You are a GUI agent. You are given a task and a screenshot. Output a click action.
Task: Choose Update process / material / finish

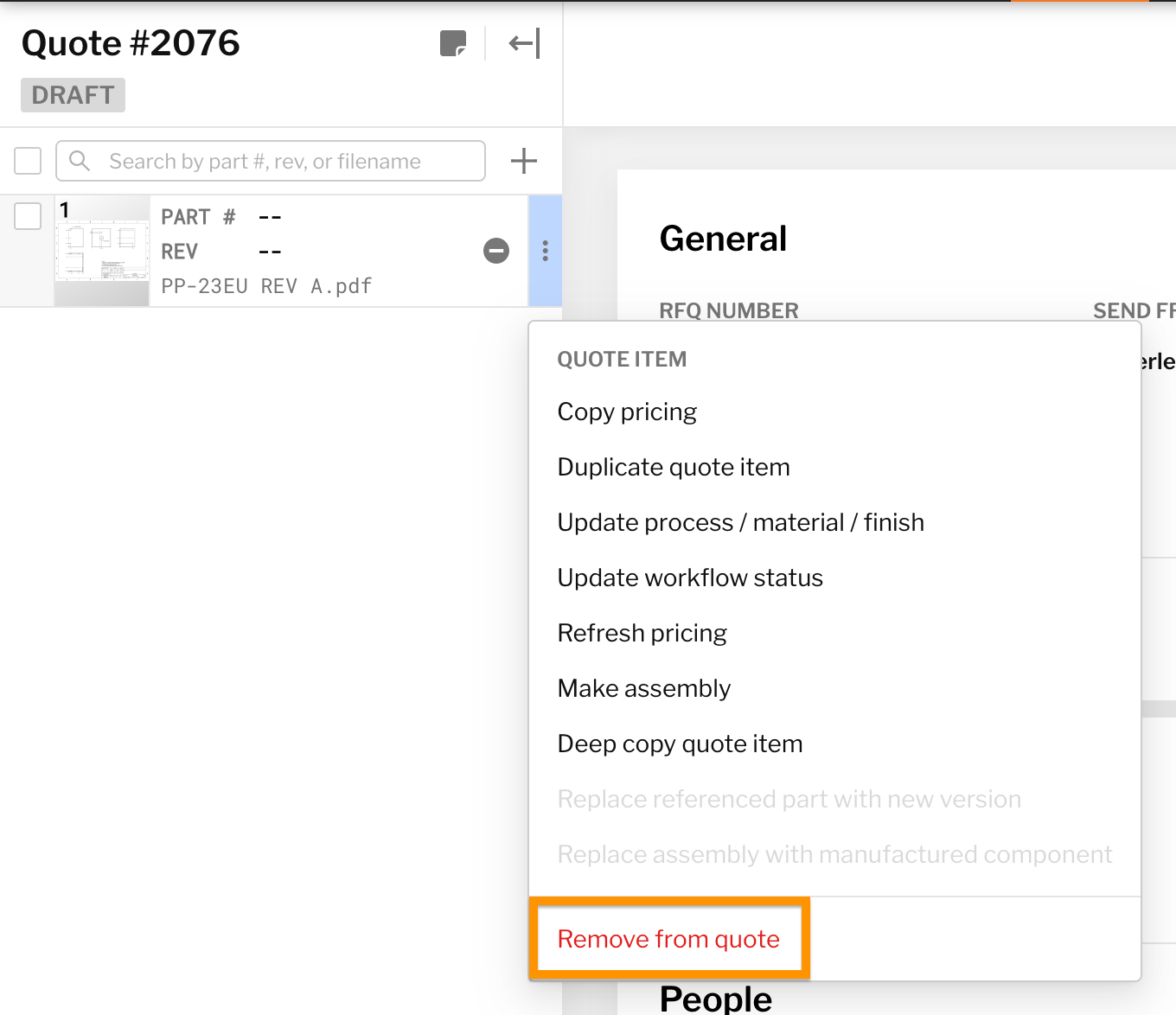coord(741,522)
